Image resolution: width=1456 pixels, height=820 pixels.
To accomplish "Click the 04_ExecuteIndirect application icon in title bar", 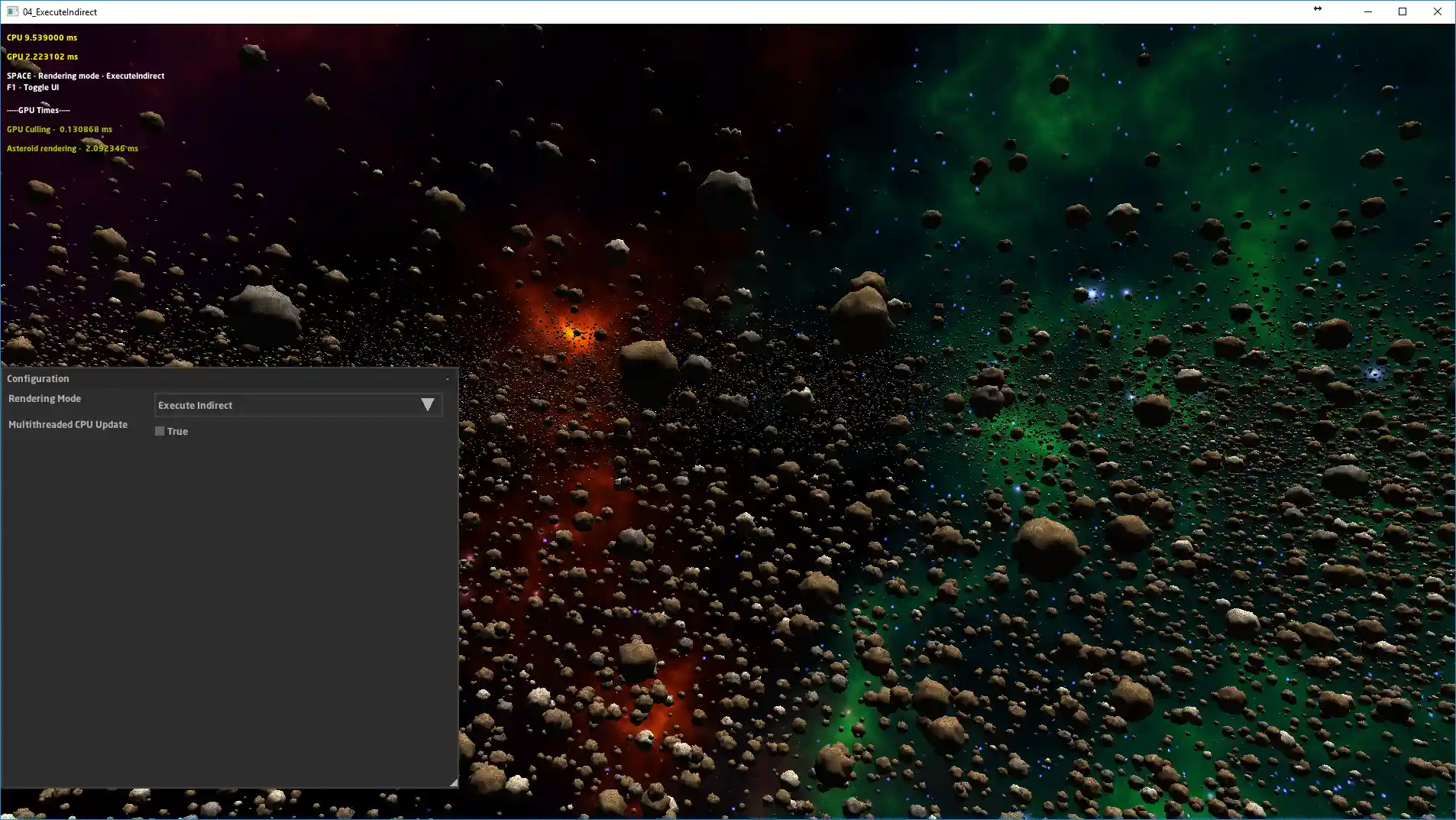I will click(x=12, y=11).
